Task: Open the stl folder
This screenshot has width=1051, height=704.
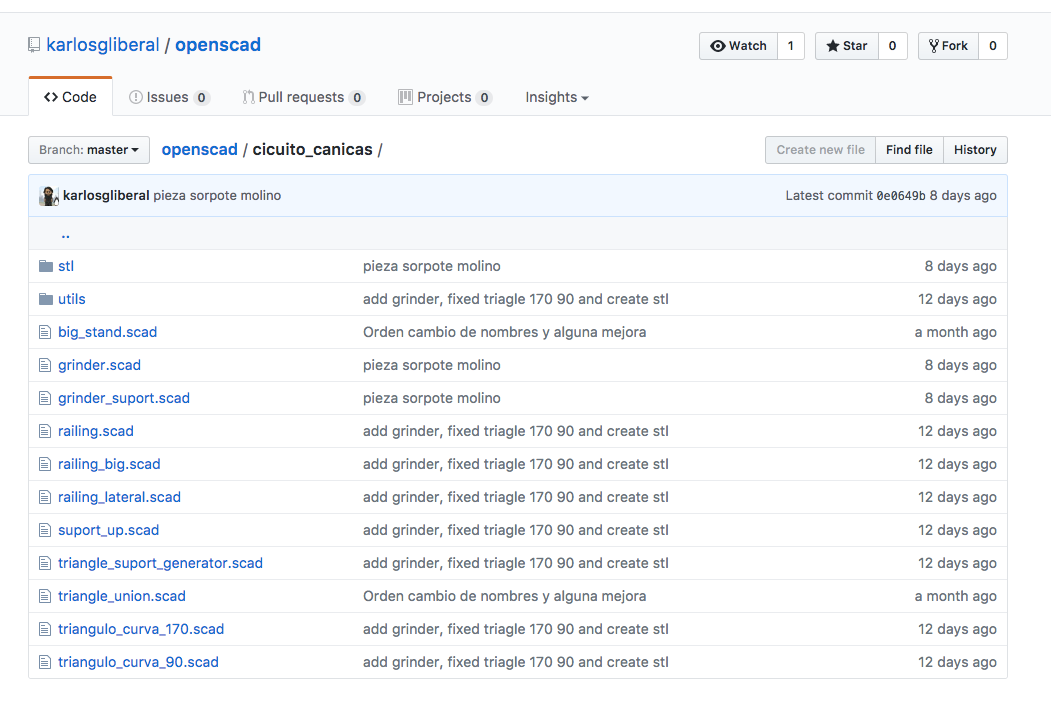Action: [x=66, y=266]
